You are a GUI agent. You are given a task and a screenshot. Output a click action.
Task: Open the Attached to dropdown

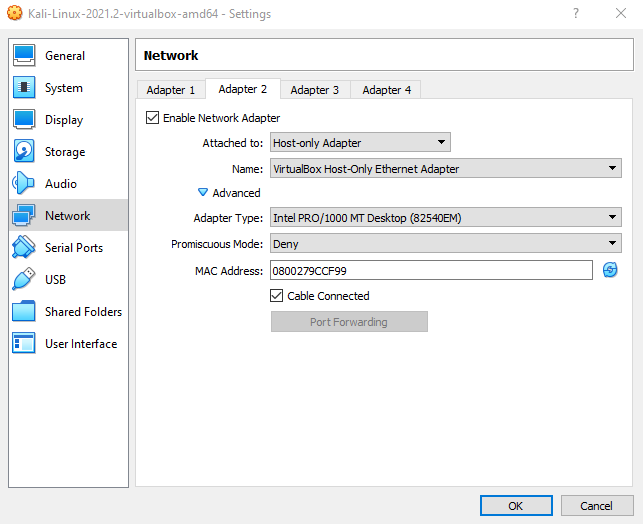[360, 143]
